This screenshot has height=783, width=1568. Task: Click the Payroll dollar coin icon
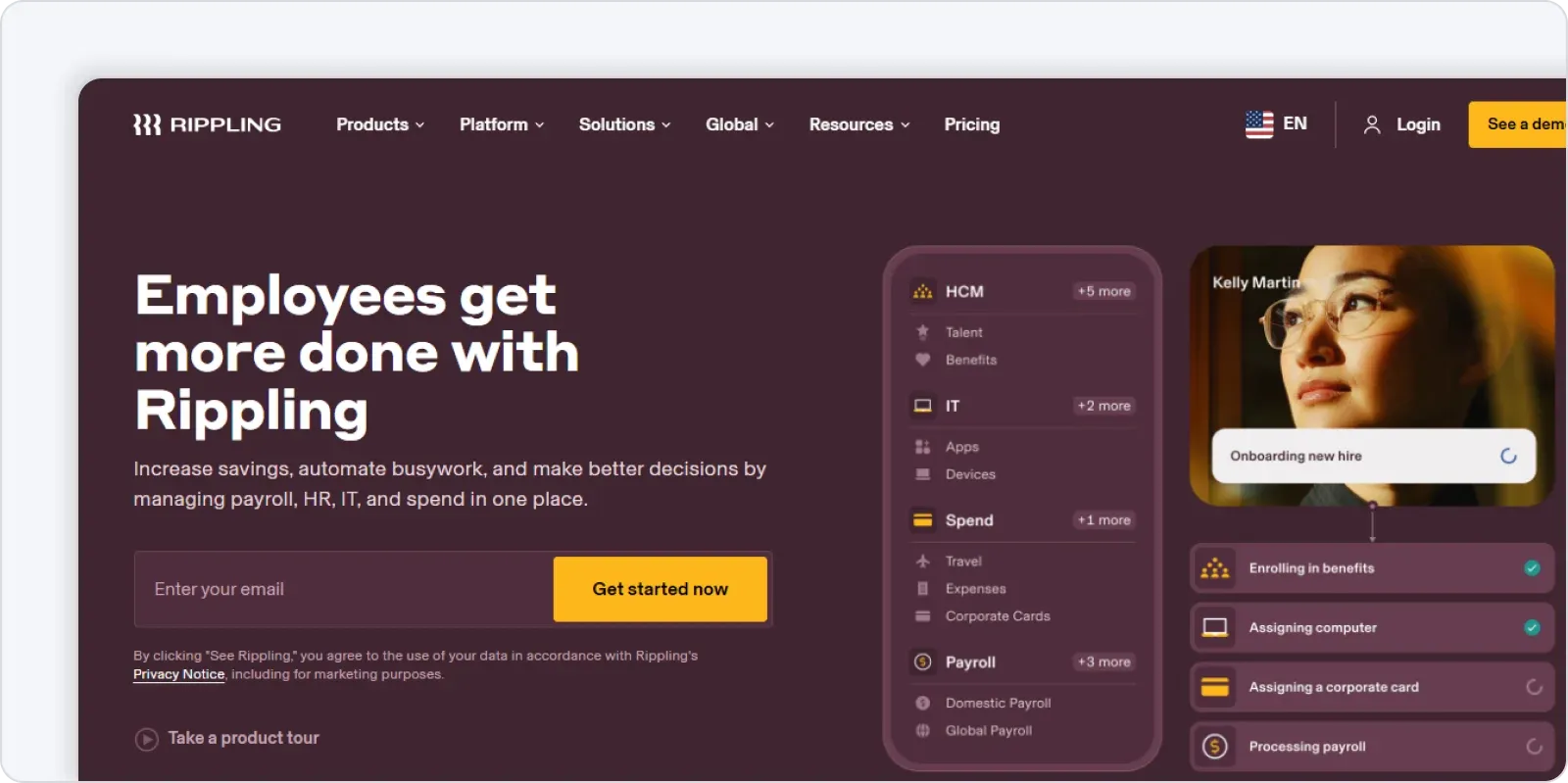point(922,662)
